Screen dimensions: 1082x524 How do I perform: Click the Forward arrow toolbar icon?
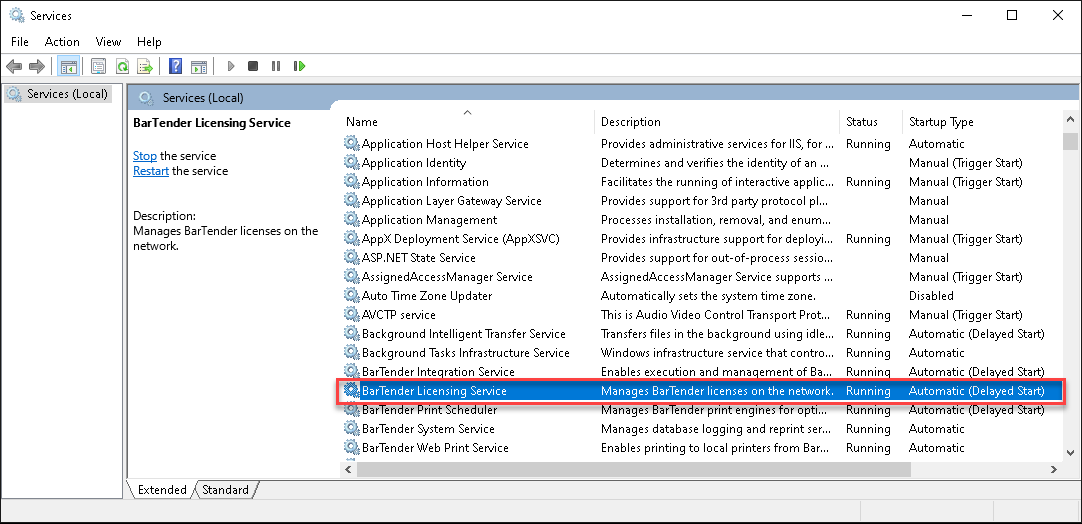[37, 66]
